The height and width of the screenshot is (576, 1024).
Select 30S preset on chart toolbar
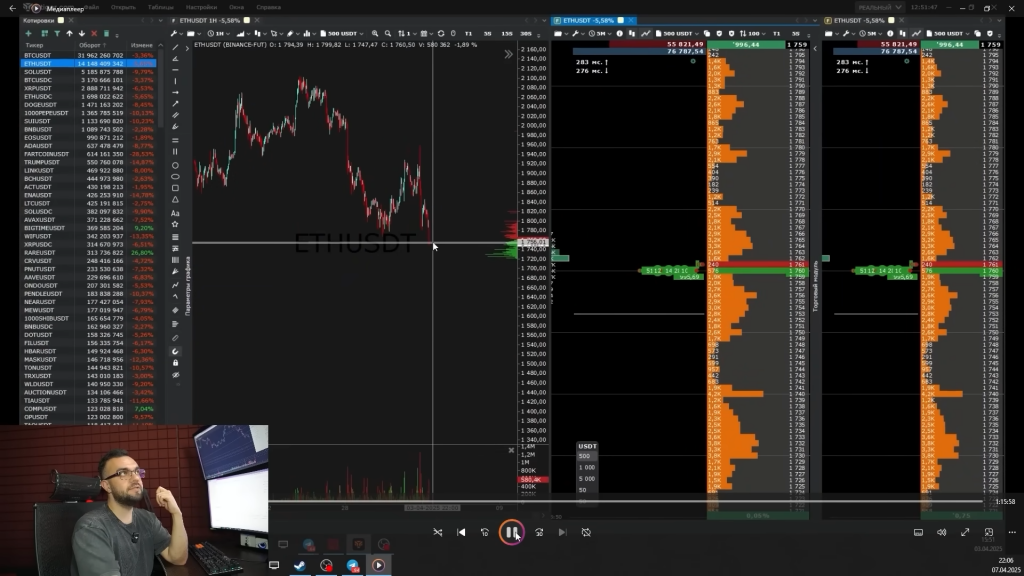click(526, 33)
